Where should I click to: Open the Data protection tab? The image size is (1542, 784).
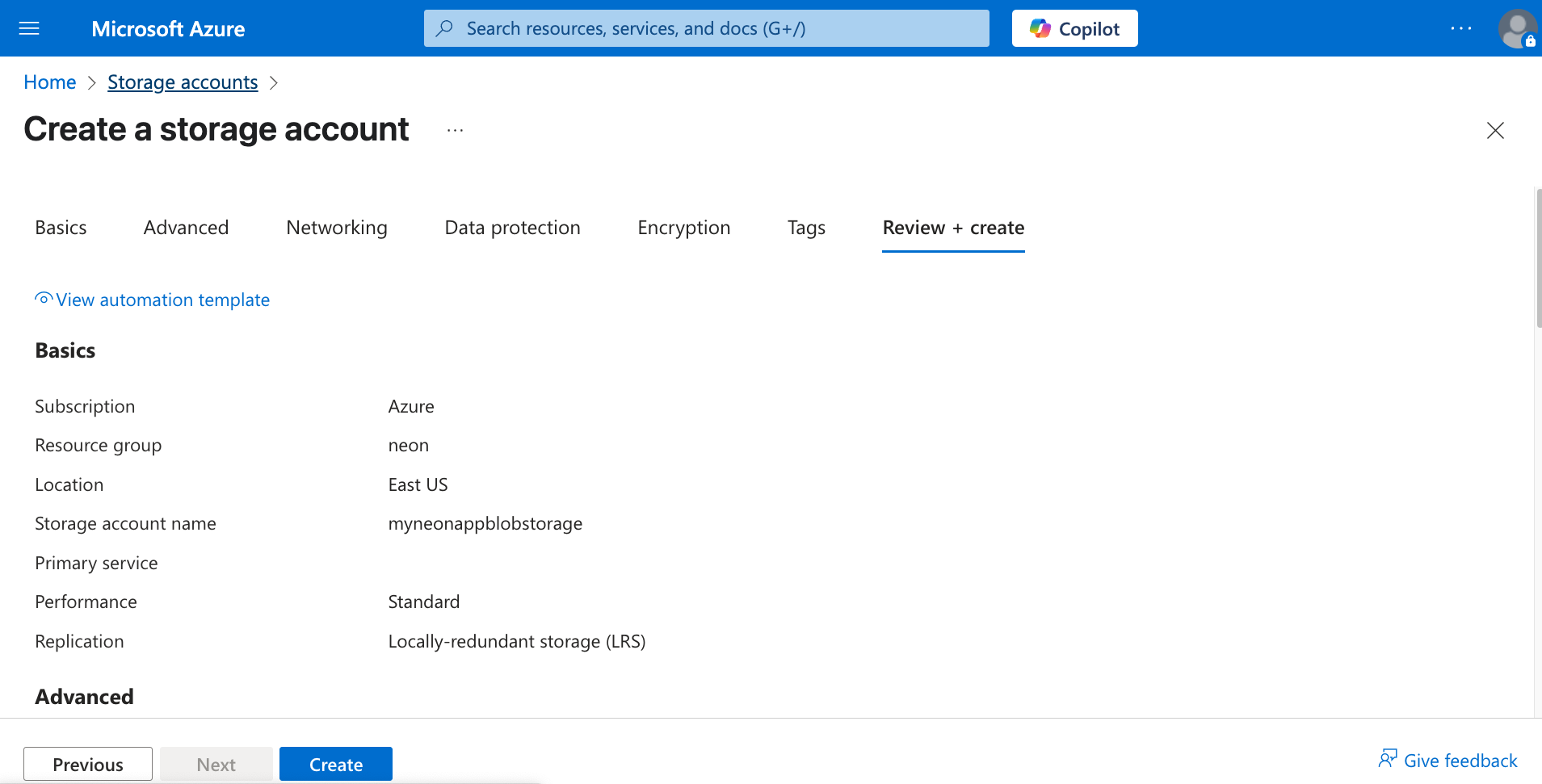click(512, 228)
